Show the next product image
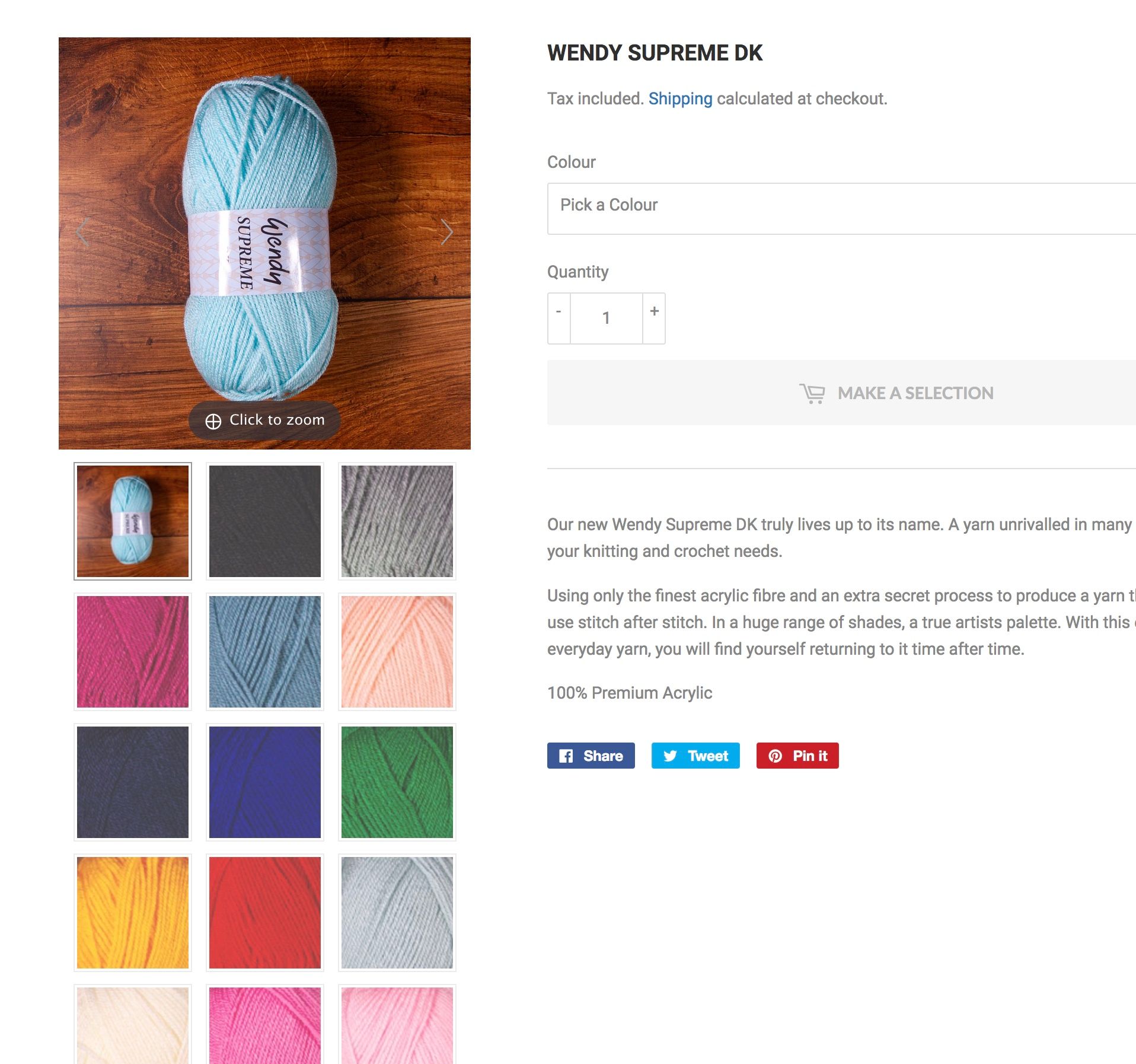Image resolution: width=1136 pixels, height=1064 pixels. (x=446, y=232)
